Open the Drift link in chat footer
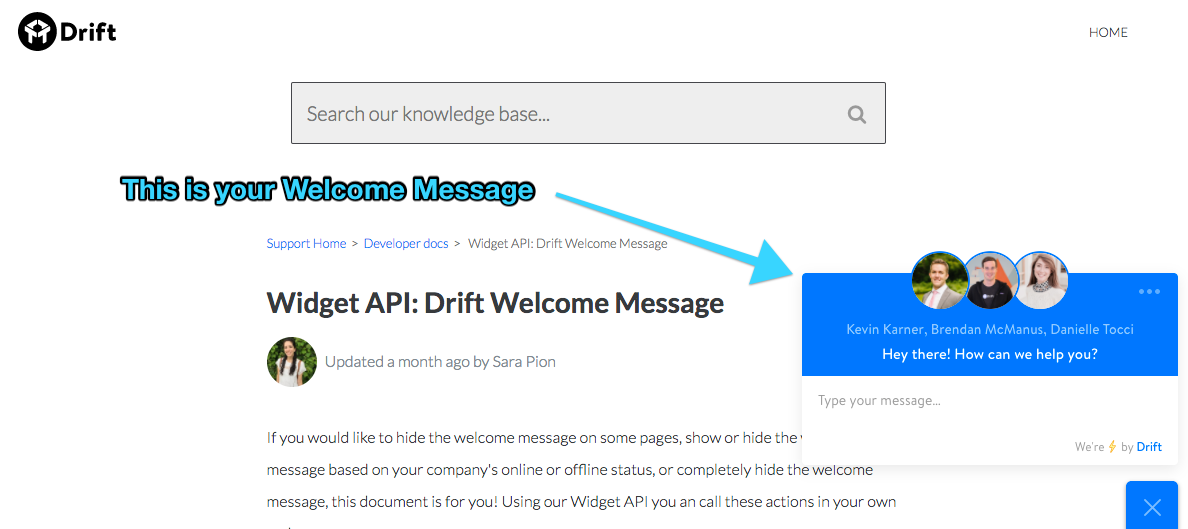 tap(1149, 446)
